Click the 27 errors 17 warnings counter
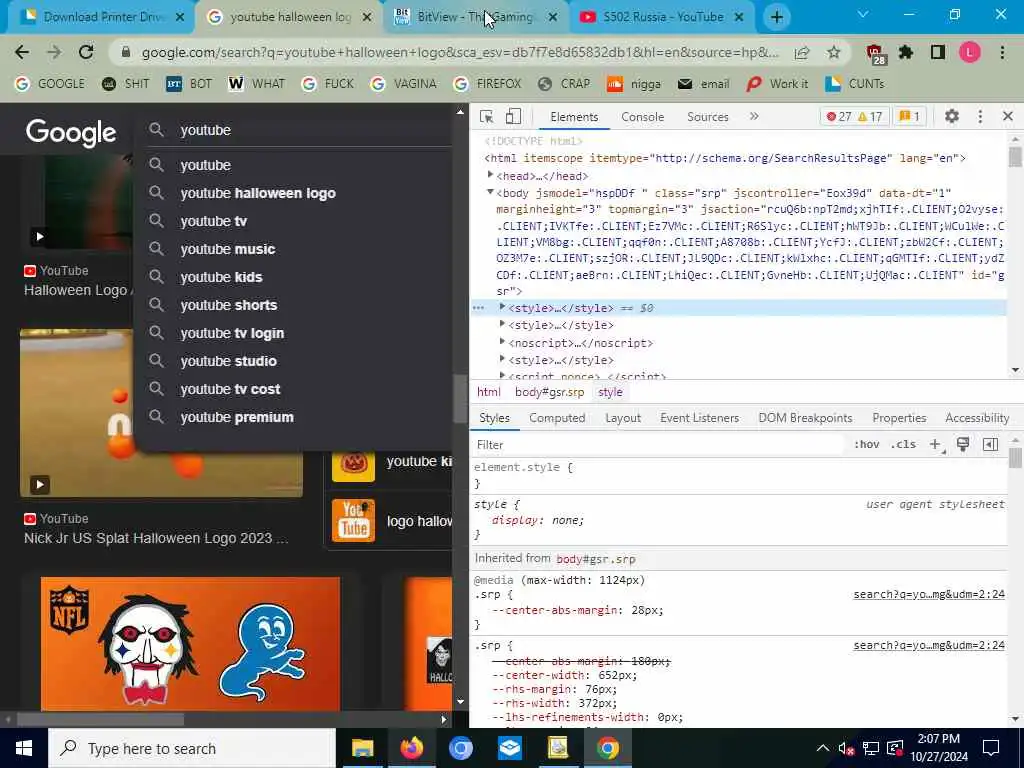The width and height of the screenshot is (1024, 768). (x=854, y=117)
